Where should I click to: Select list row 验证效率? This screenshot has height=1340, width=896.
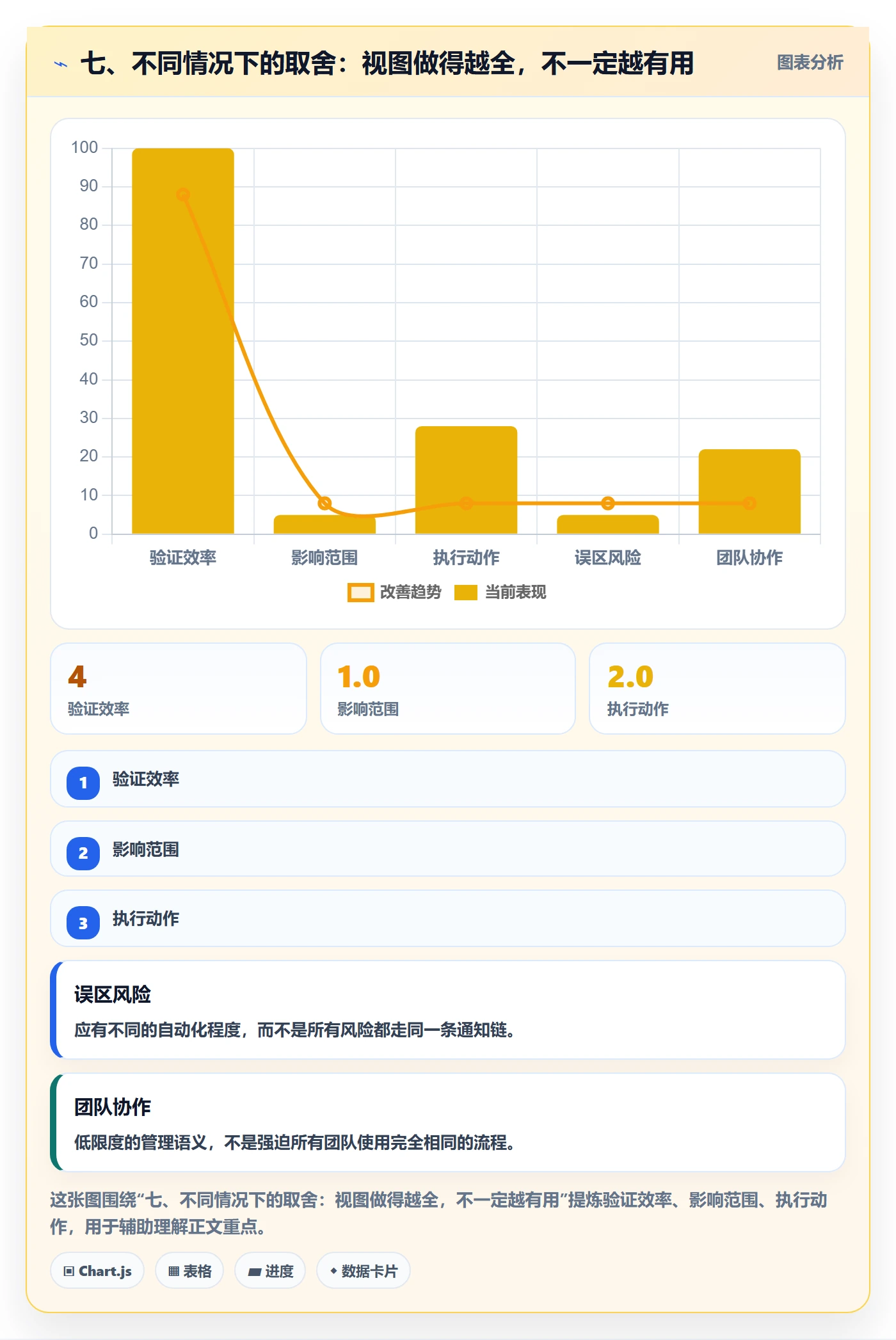pos(448,779)
